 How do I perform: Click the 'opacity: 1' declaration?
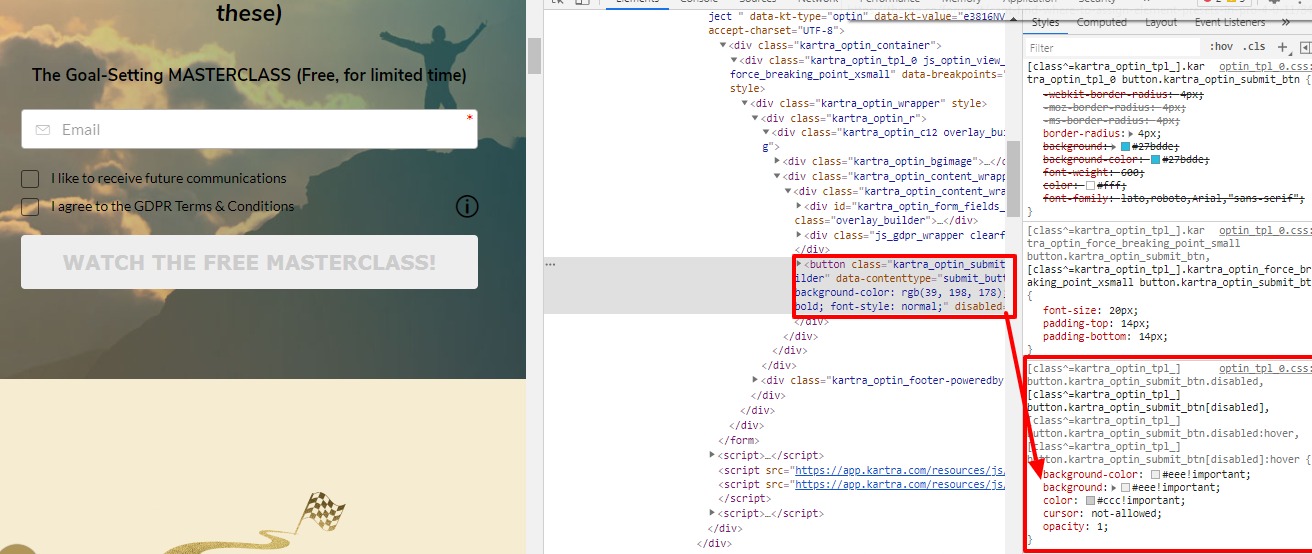pos(1076,526)
